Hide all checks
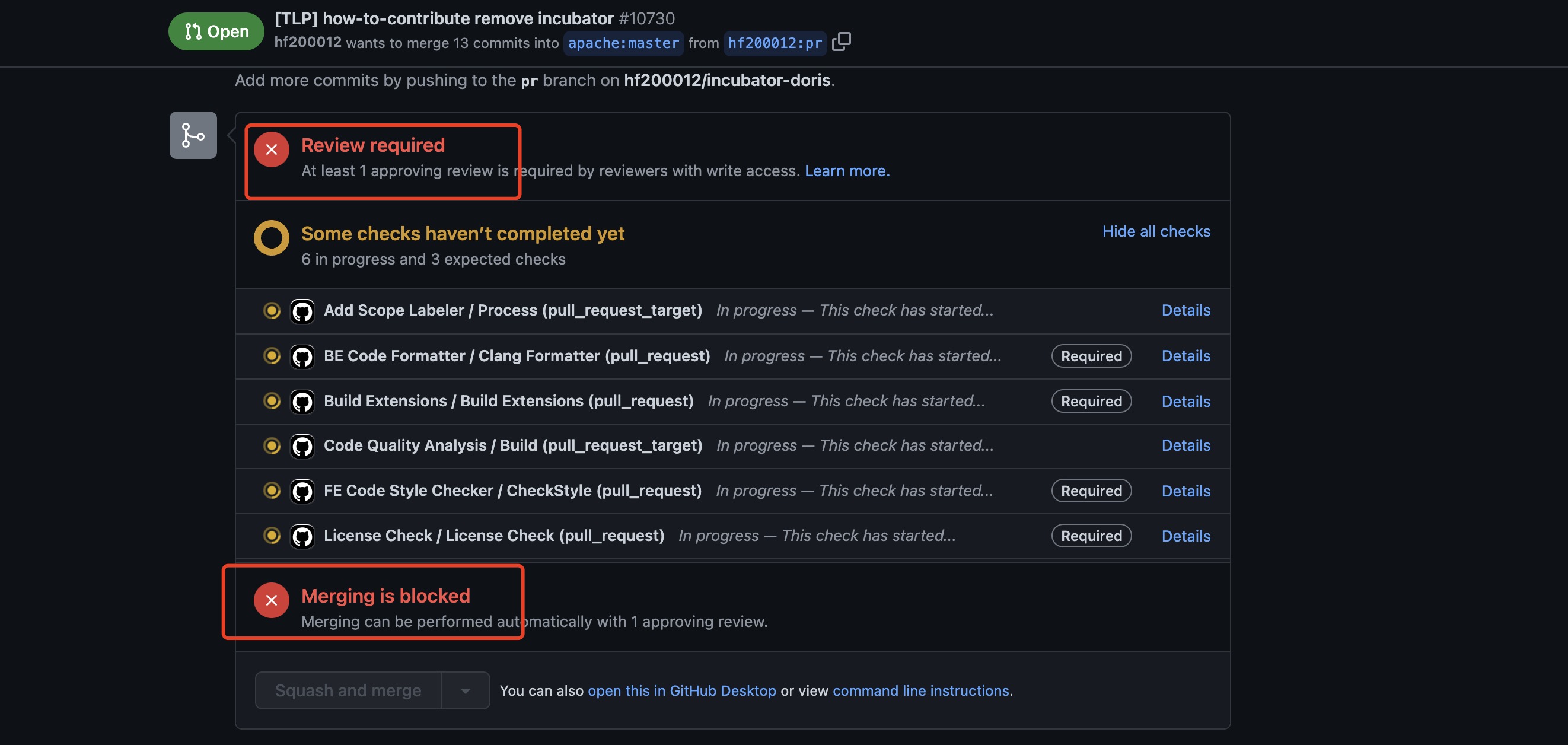The width and height of the screenshot is (1568, 745). (x=1155, y=231)
